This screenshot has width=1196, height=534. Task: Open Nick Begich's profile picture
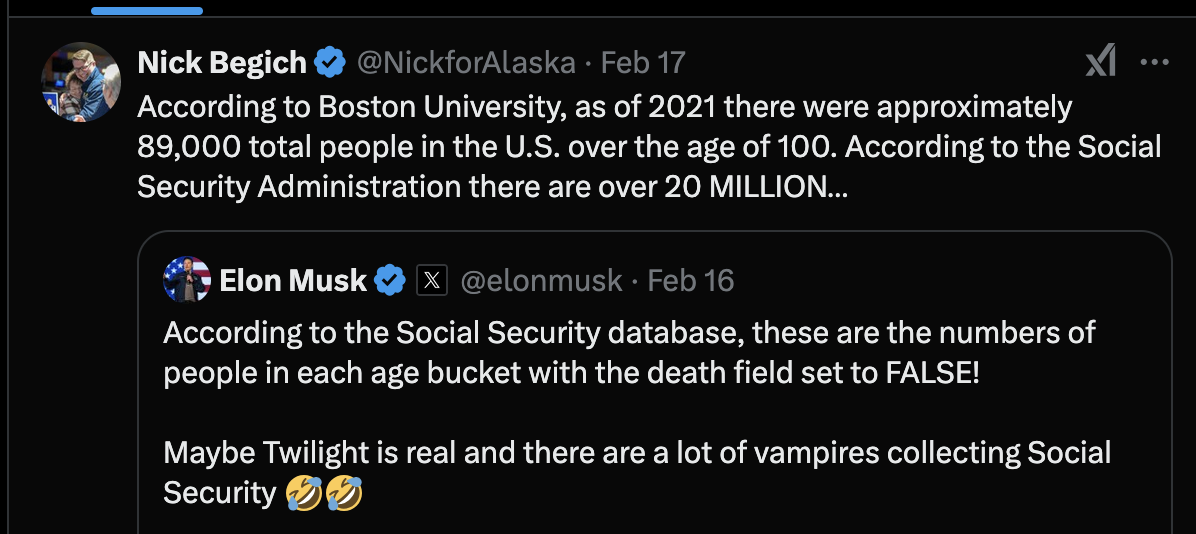(x=80, y=82)
